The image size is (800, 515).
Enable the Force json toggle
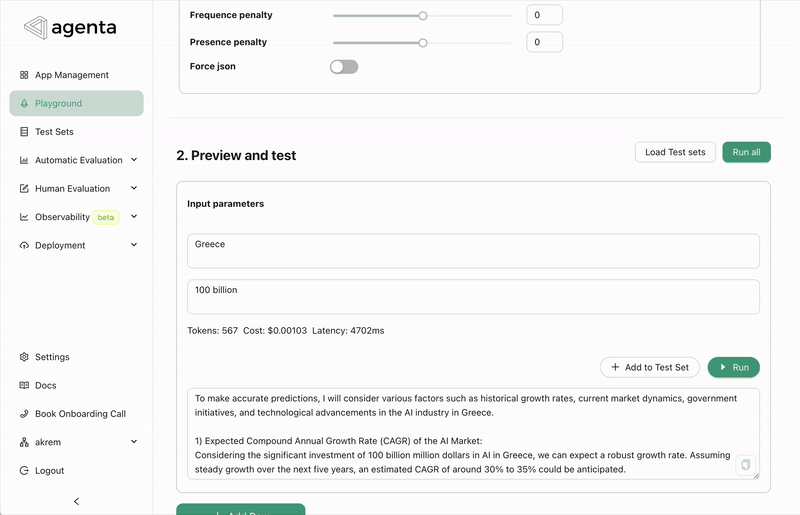pyautogui.click(x=343, y=67)
